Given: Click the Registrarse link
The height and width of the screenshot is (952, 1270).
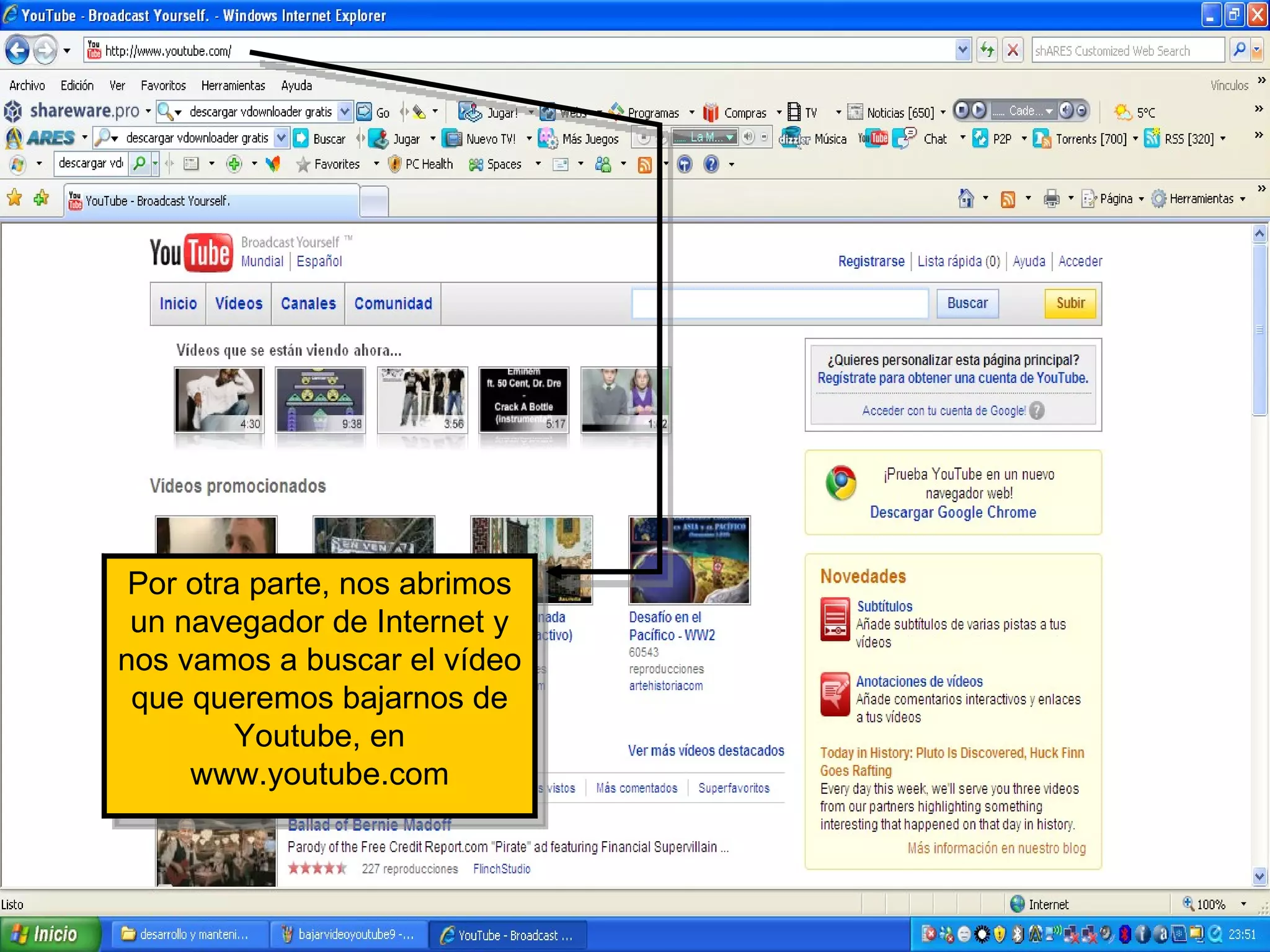Looking at the screenshot, I should (x=871, y=262).
